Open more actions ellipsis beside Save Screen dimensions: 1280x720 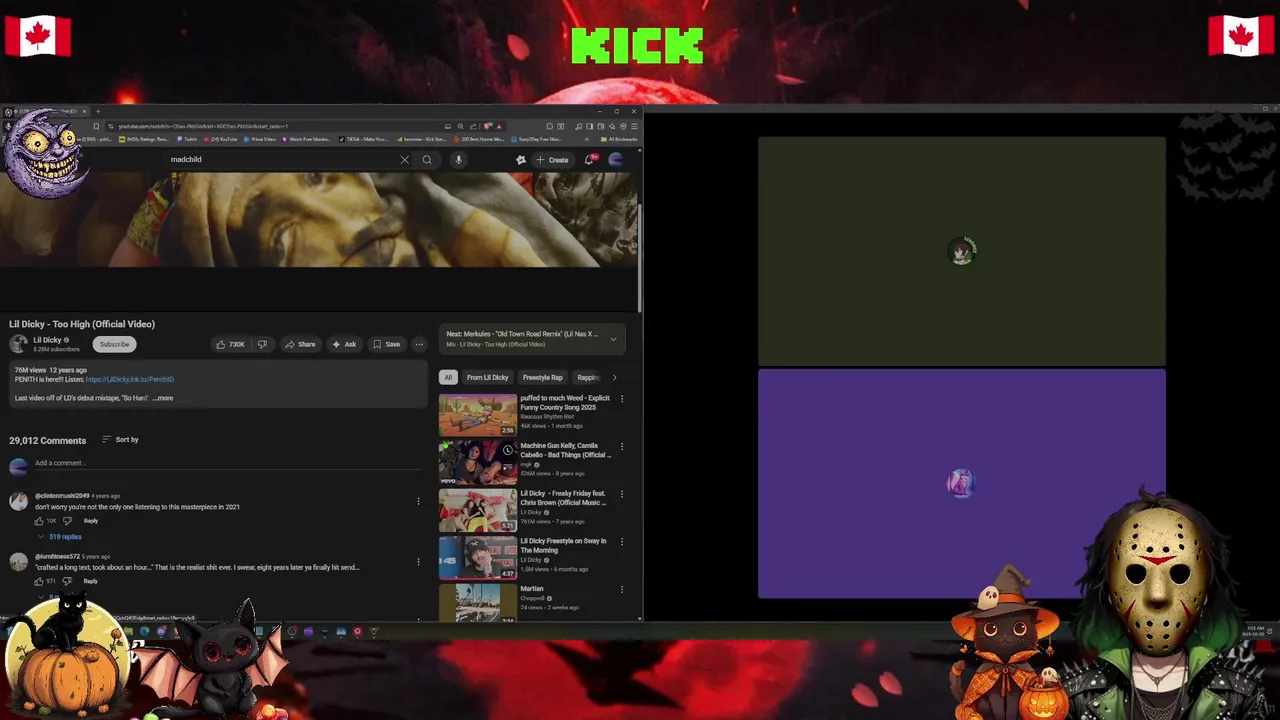(419, 344)
